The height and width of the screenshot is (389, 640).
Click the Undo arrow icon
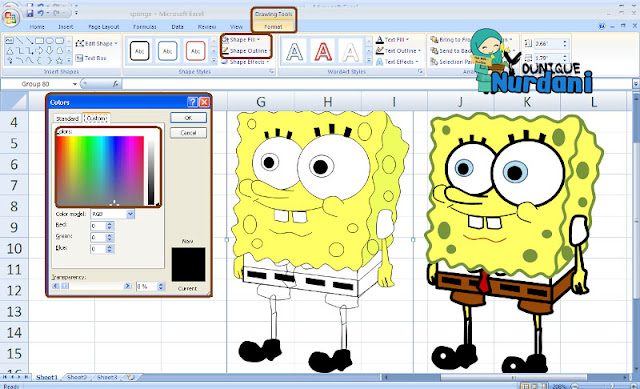click(x=40, y=13)
